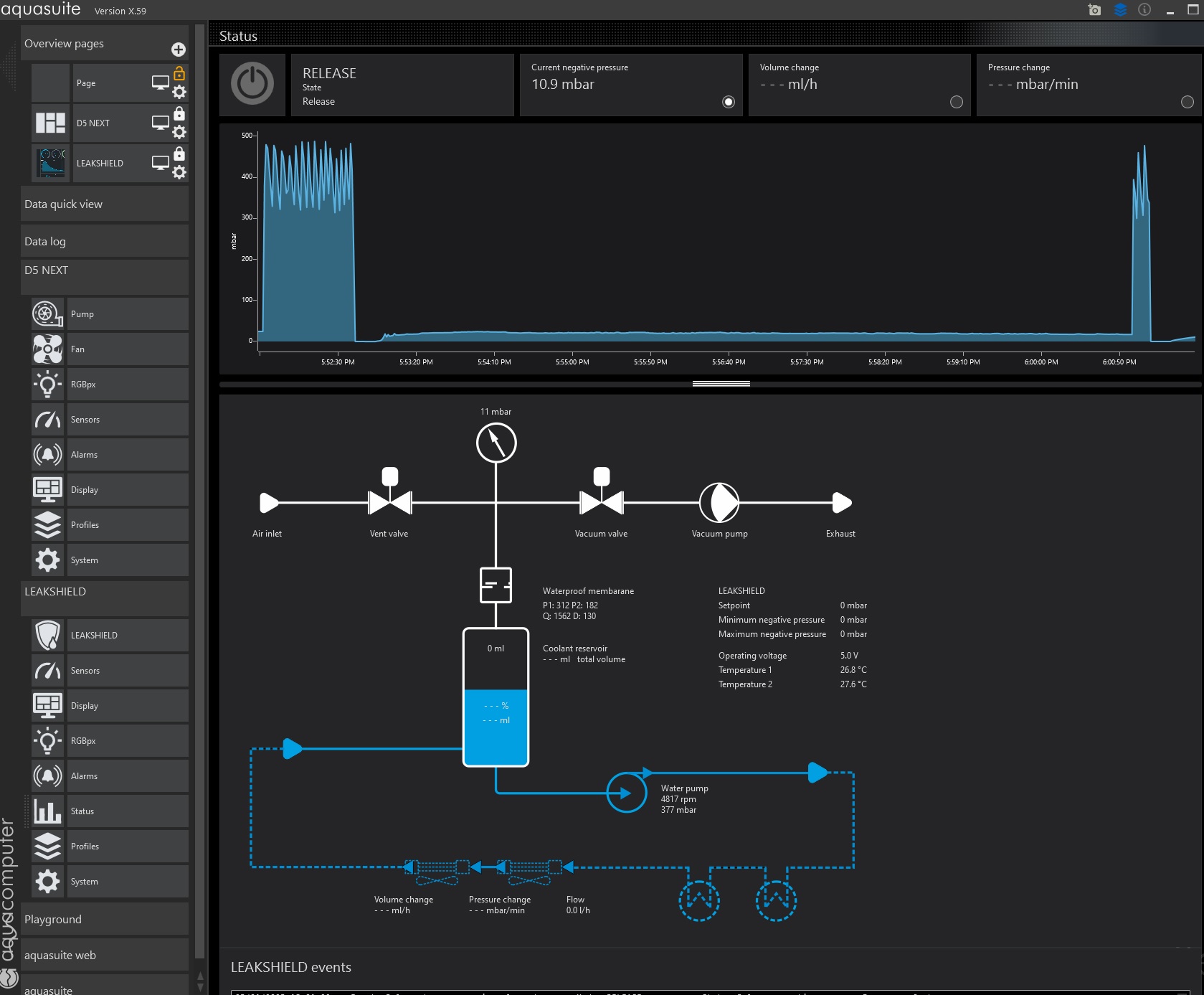The height and width of the screenshot is (995, 1204).
Task: Open settings gear for D5 NEXT page
Action: coord(179,132)
